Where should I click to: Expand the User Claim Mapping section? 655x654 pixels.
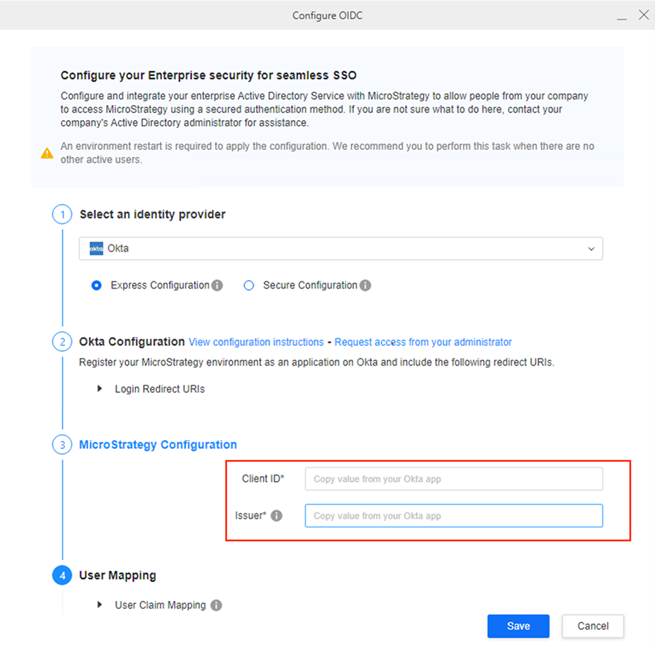(x=100, y=605)
